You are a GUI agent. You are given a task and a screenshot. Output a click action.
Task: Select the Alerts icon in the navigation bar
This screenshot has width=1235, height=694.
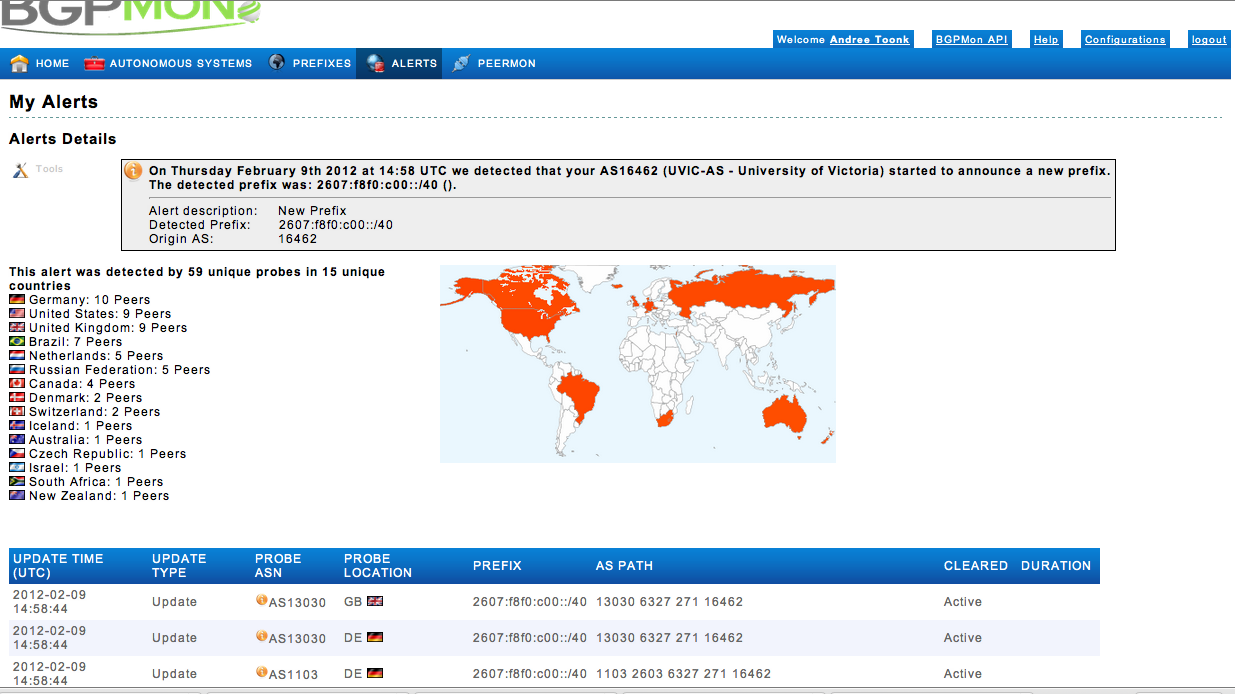[x=375, y=62]
